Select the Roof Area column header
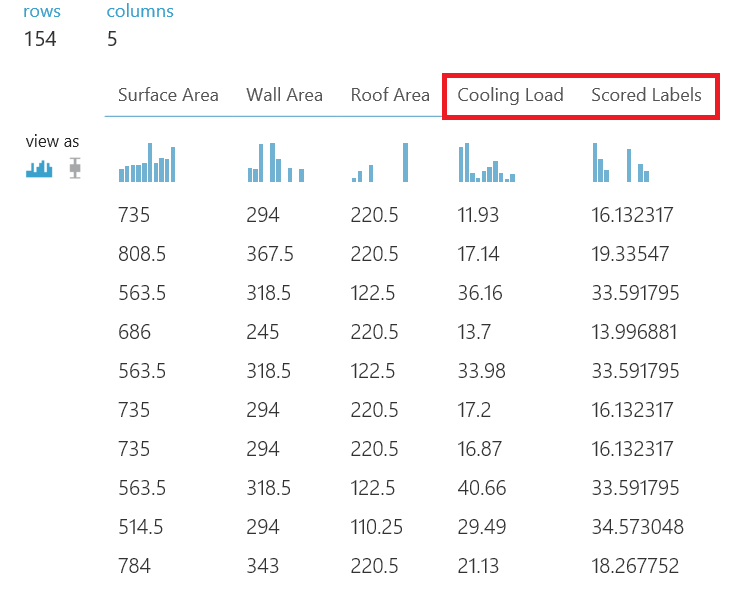The image size is (744, 595). 390,96
